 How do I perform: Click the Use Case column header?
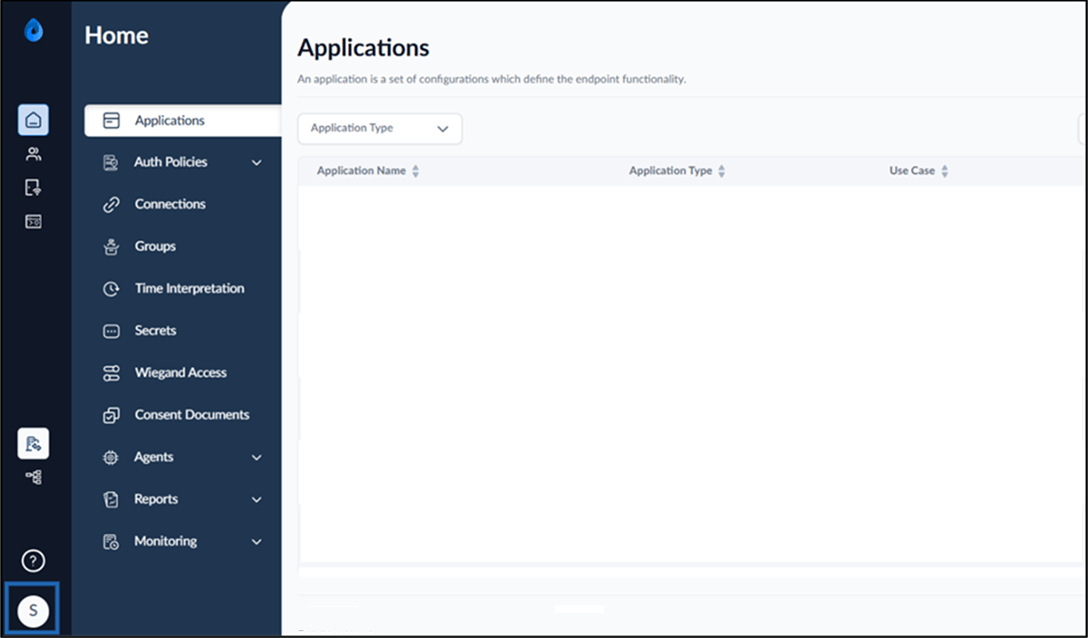click(x=912, y=171)
